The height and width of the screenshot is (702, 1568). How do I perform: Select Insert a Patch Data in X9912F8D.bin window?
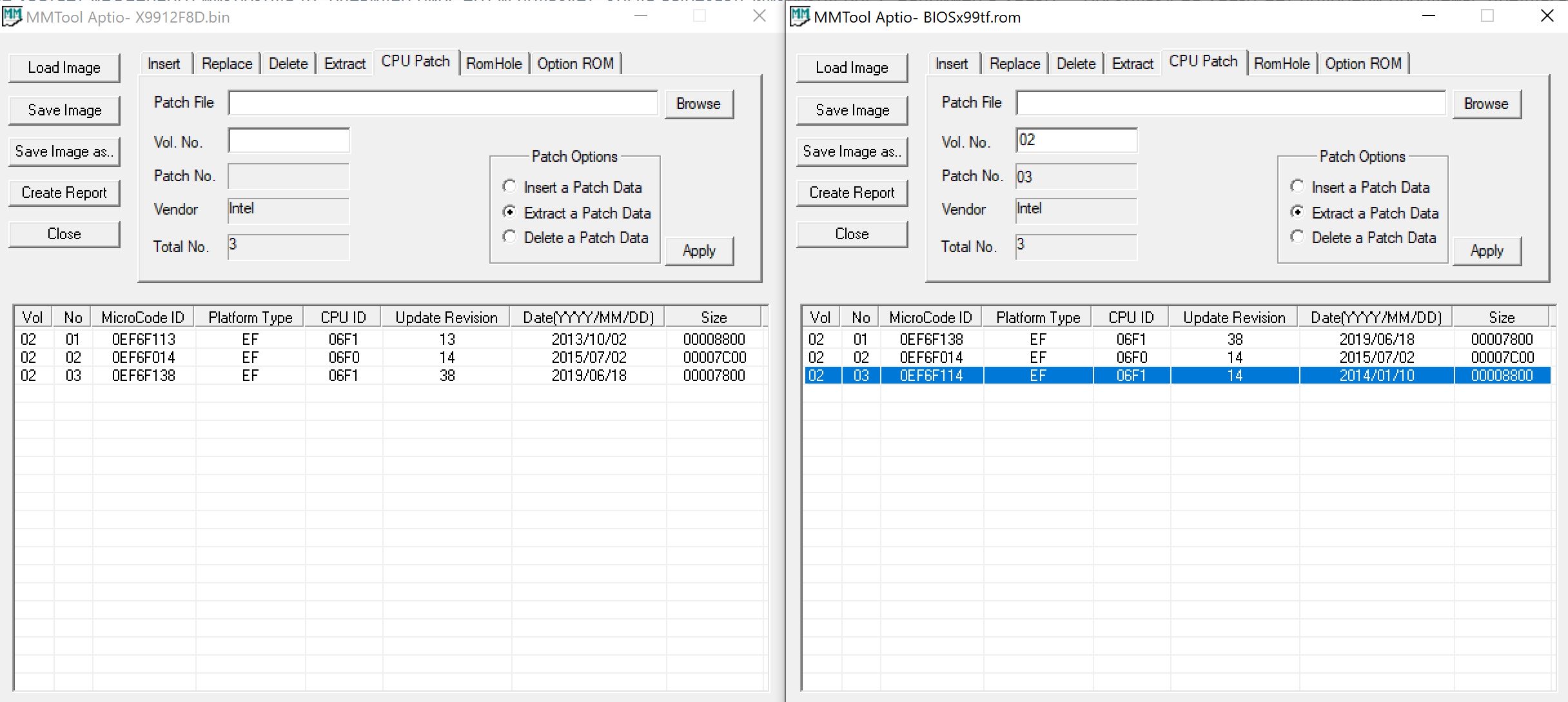click(509, 187)
